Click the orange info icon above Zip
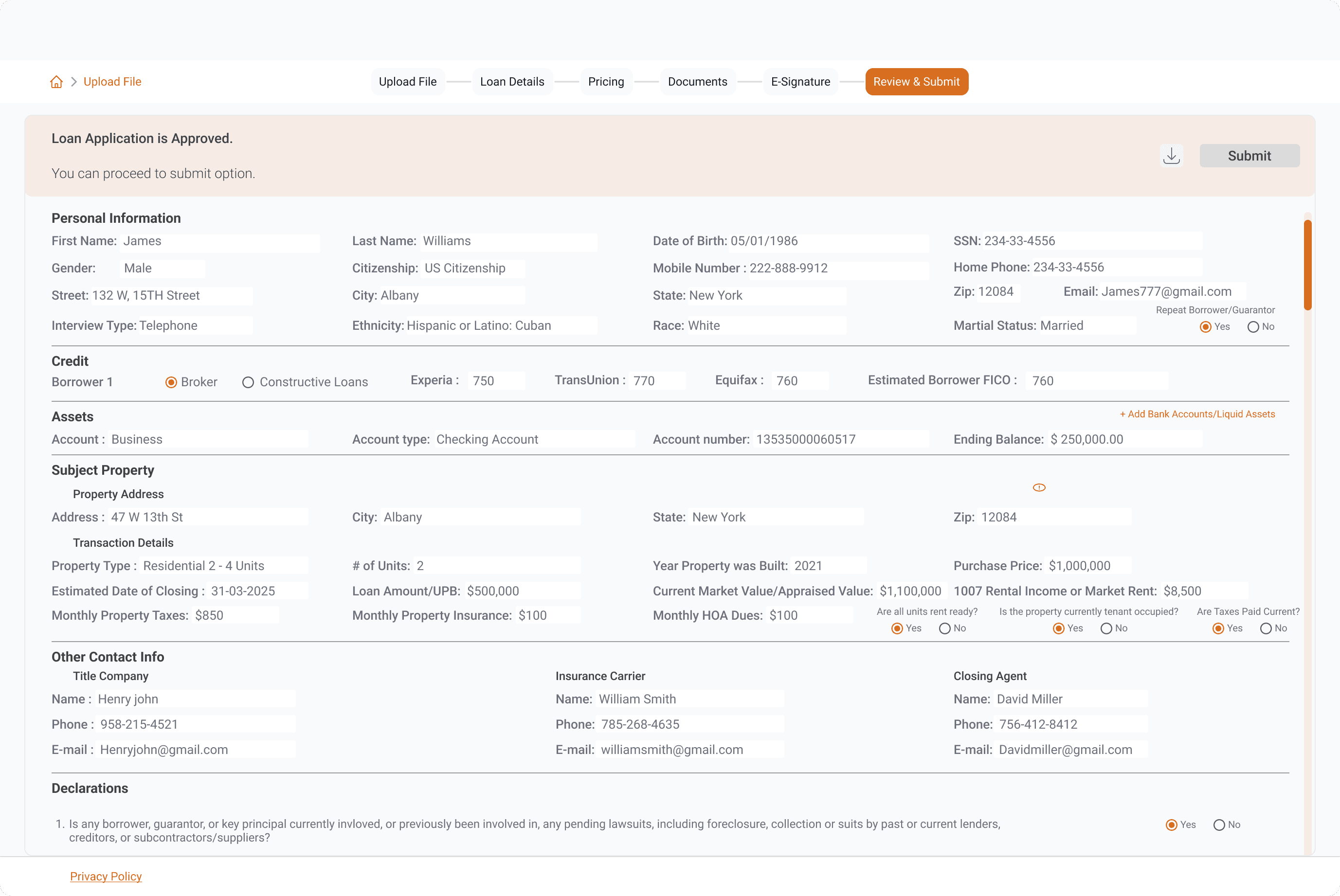The width and height of the screenshot is (1340, 896). [1039, 487]
